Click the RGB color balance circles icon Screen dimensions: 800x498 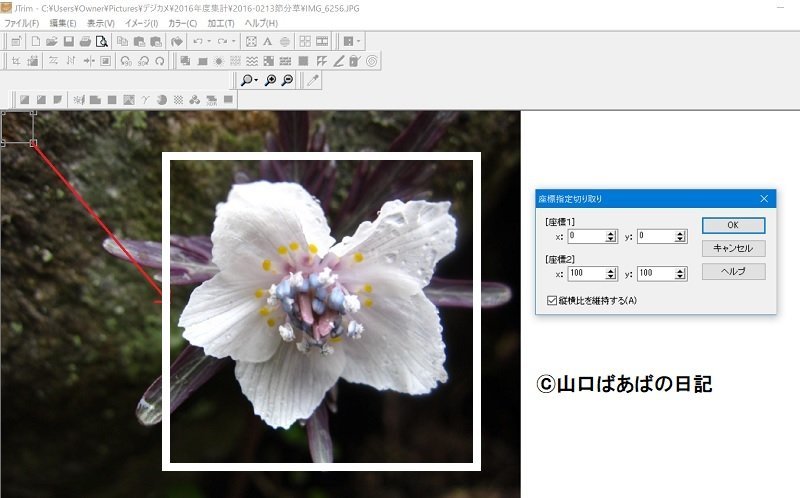tap(194, 99)
